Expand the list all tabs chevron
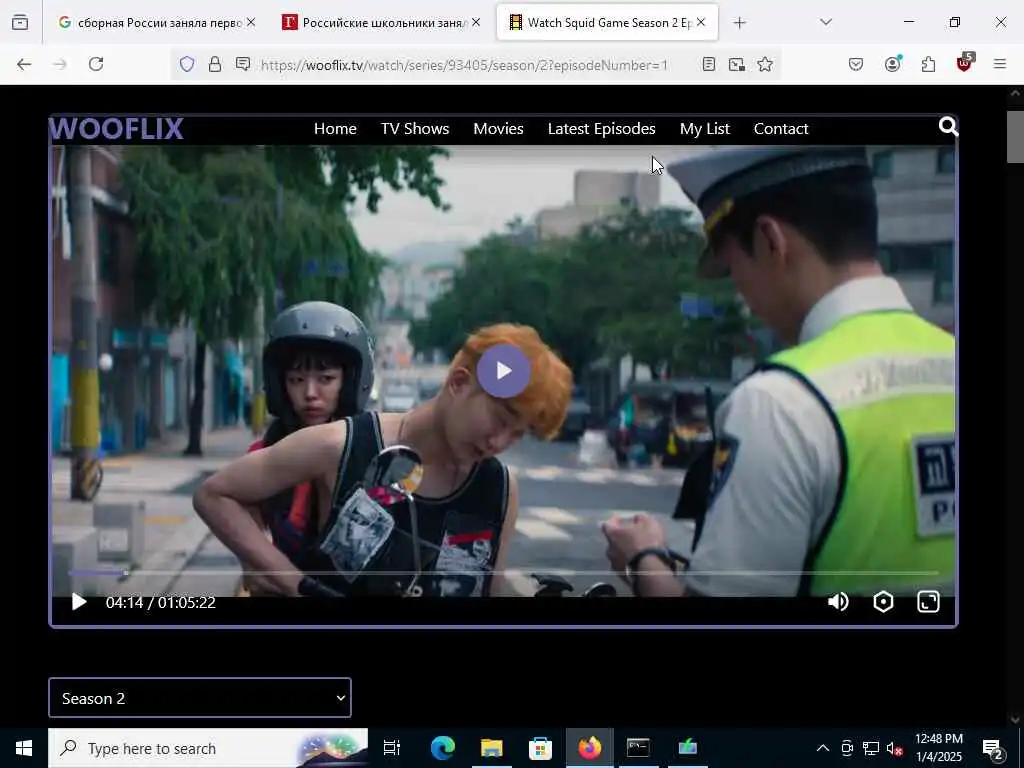Screen dimensions: 1024x768 pyautogui.click(x=825, y=22)
